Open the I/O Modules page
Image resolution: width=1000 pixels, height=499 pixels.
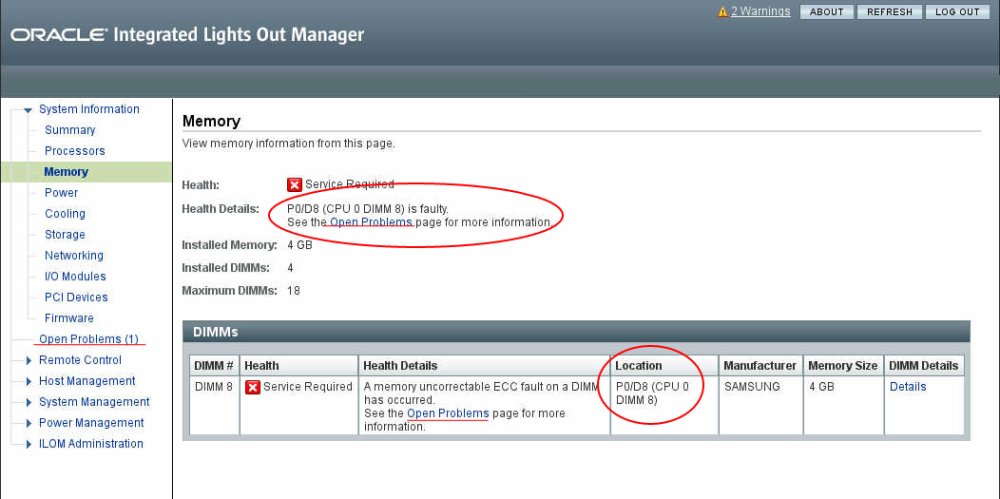(x=75, y=276)
